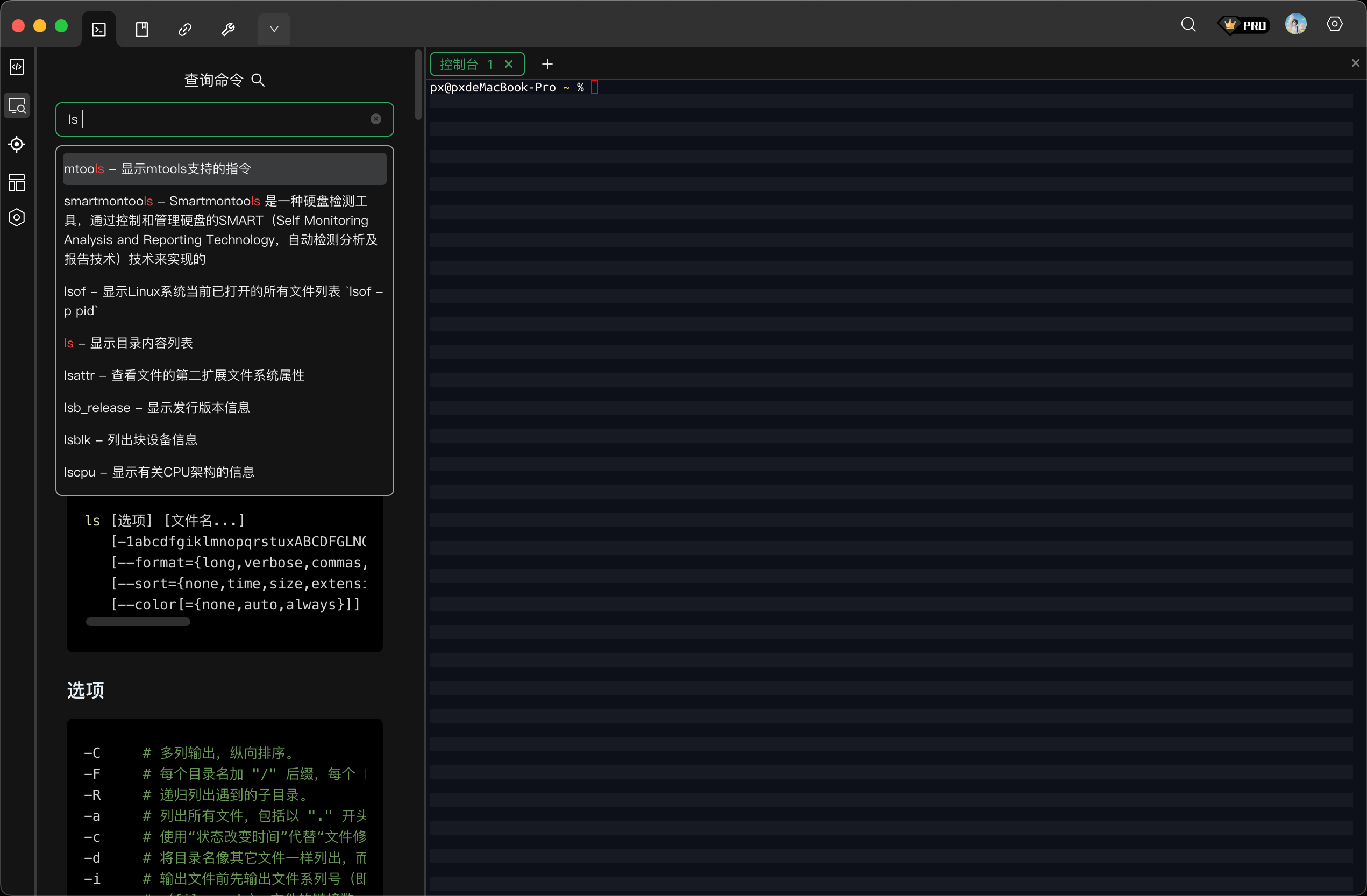The height and width of the screenshot is (896, 1367).
Task: Clear the ls search input field
Action: (376, 119)
